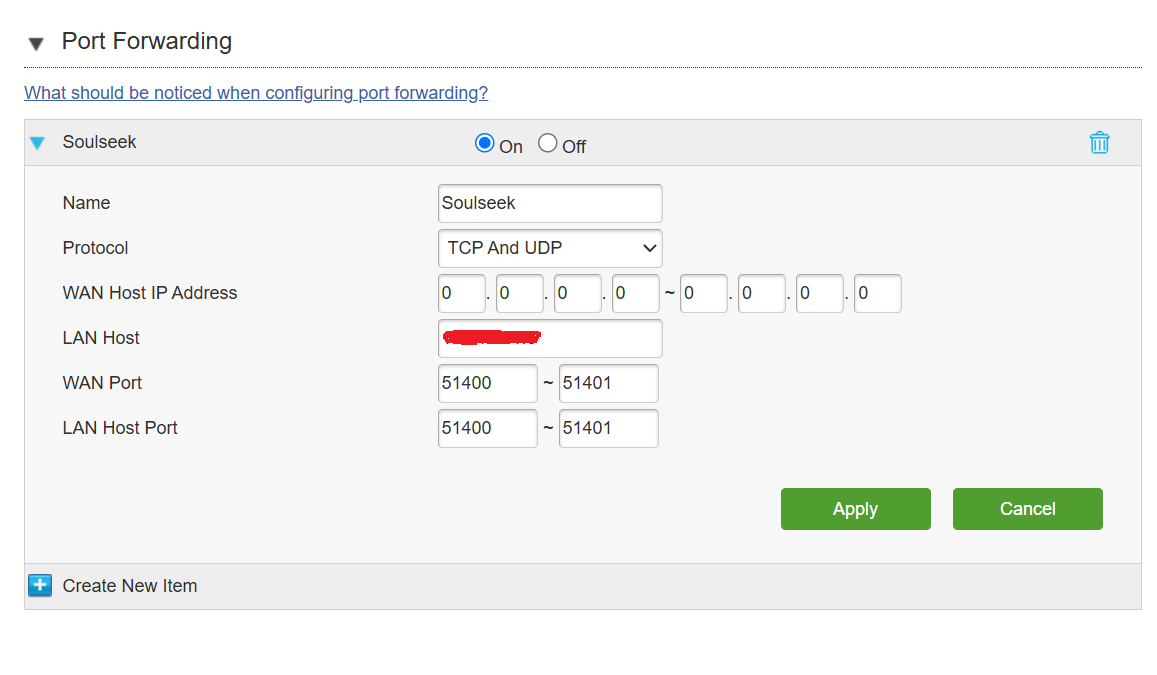Click second octet of WAN Host start IP
The image size is (1157, 675).
coord(519,294)
